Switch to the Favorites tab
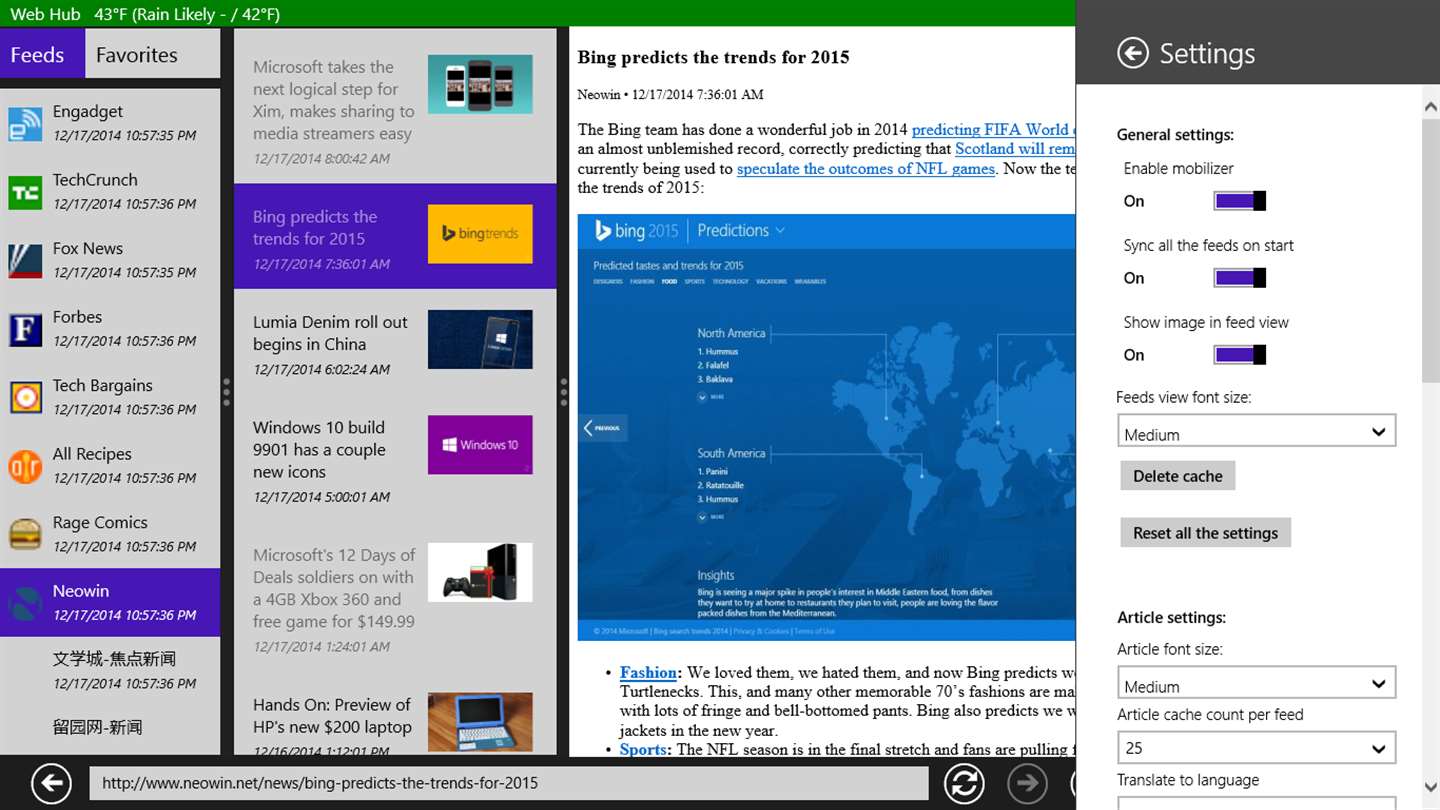Image resolution: width=1440 pixels, height=810 pixels. [153, 54]
